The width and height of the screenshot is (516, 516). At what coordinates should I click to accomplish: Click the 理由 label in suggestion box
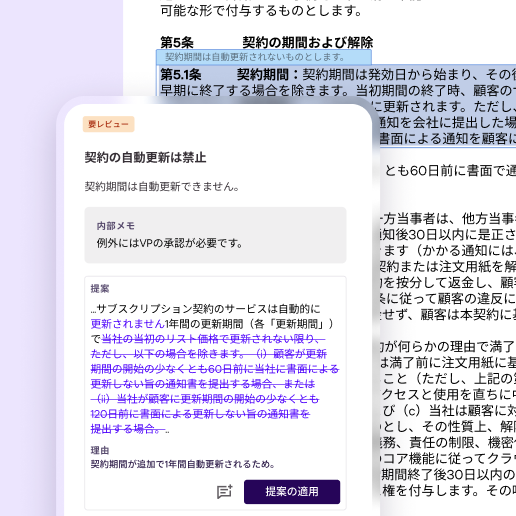[x=100, y=450]
